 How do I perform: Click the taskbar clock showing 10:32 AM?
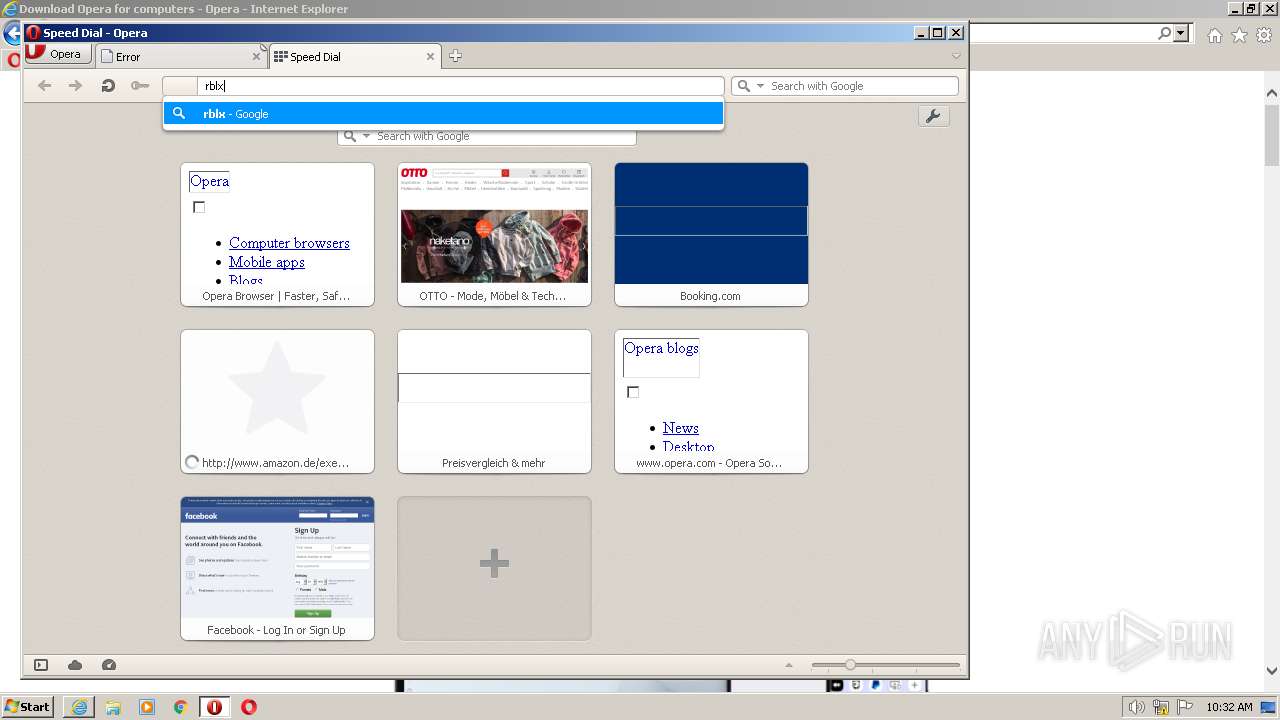point(1229,707)
